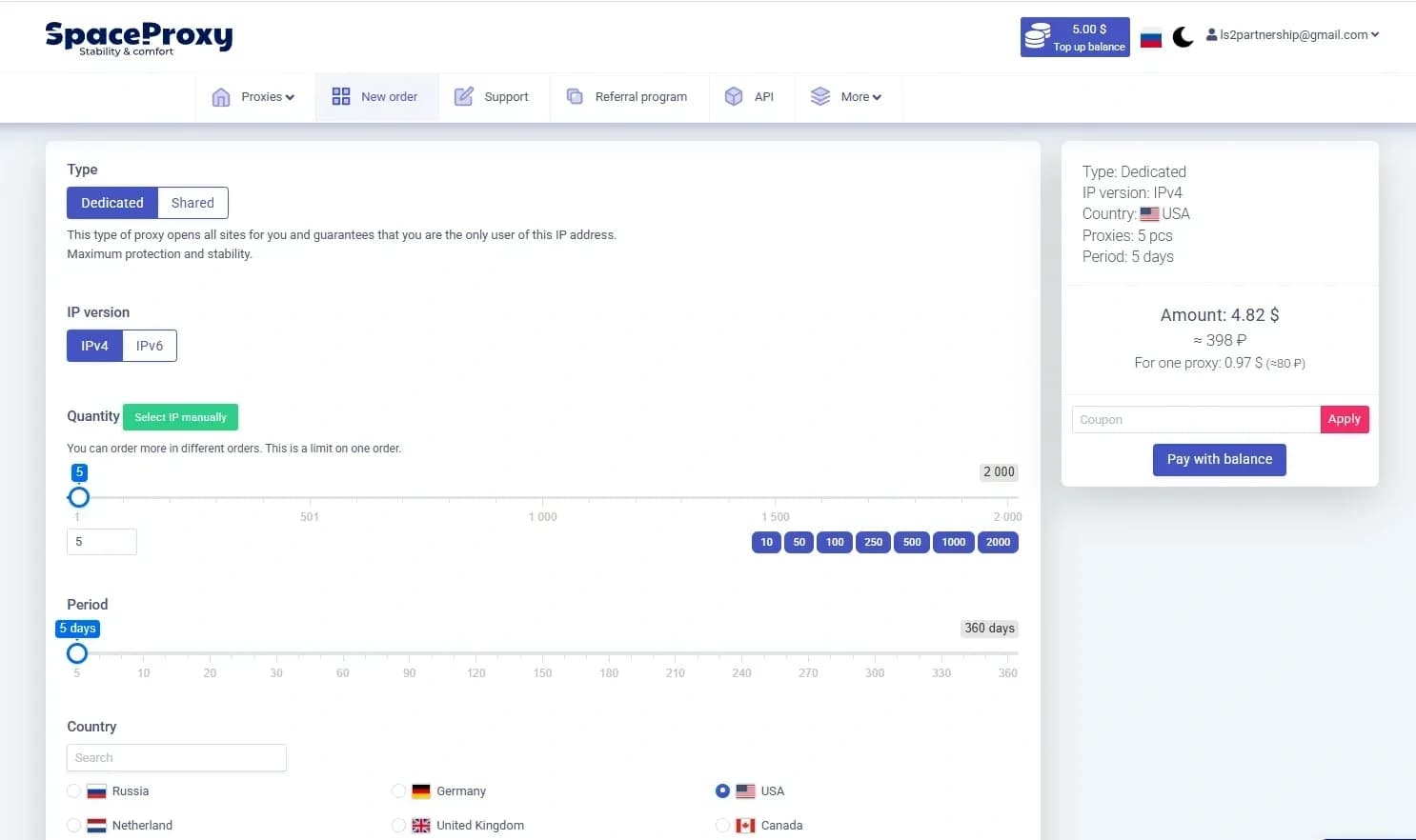Switch to dark mode via the moon icon

point(1182,36)
